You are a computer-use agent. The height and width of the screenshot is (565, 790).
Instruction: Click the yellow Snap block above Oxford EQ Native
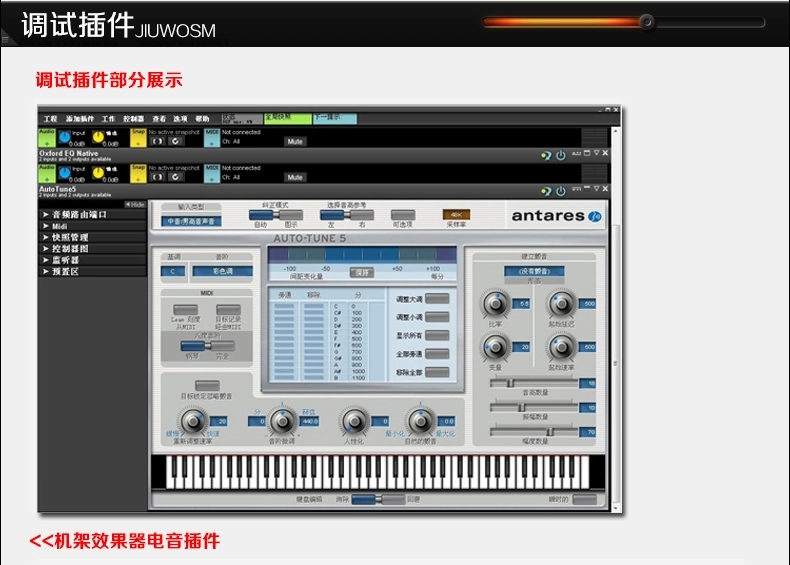point(138,138)
